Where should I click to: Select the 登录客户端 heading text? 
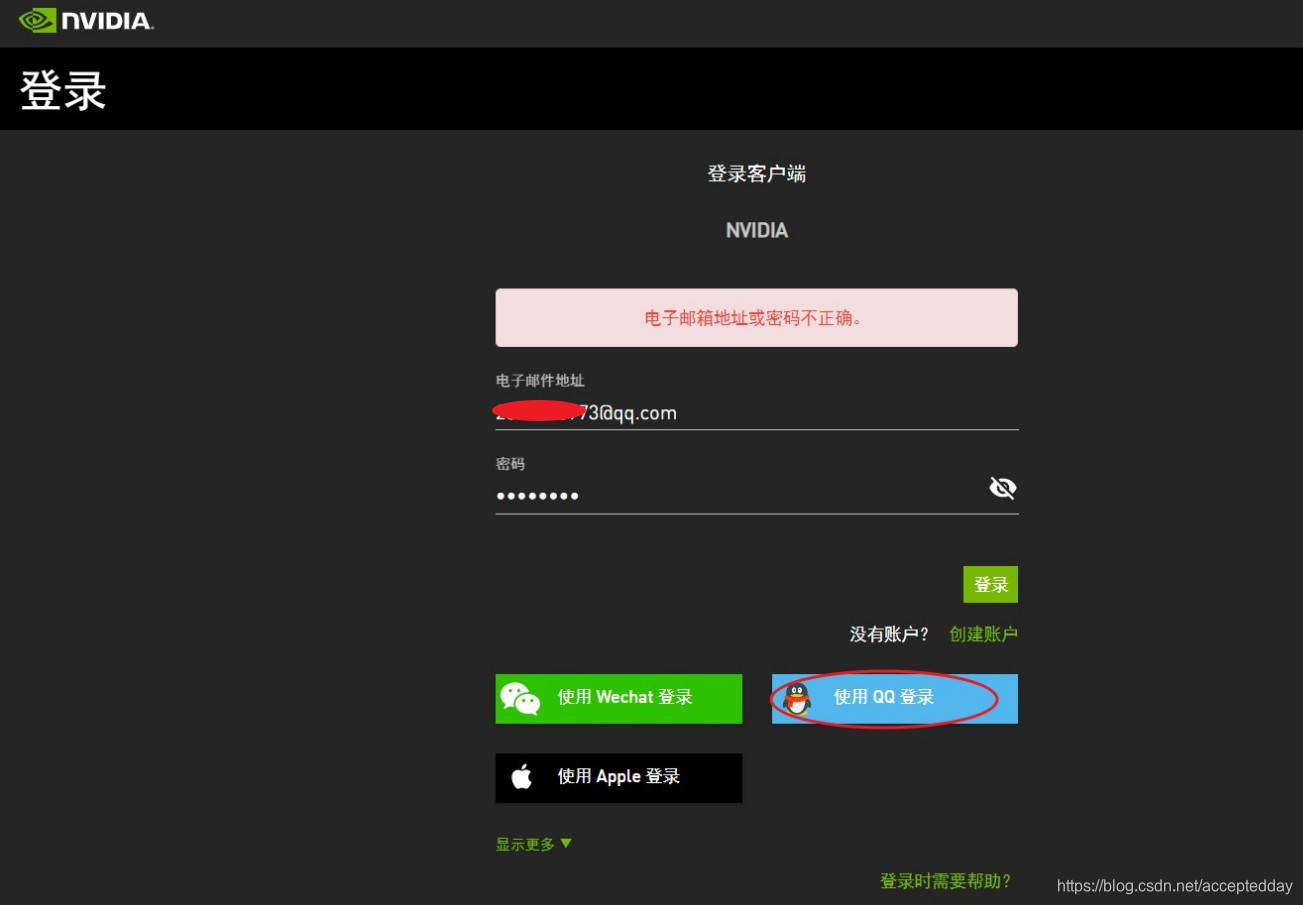pyautogui.click(x=757, y=173)
